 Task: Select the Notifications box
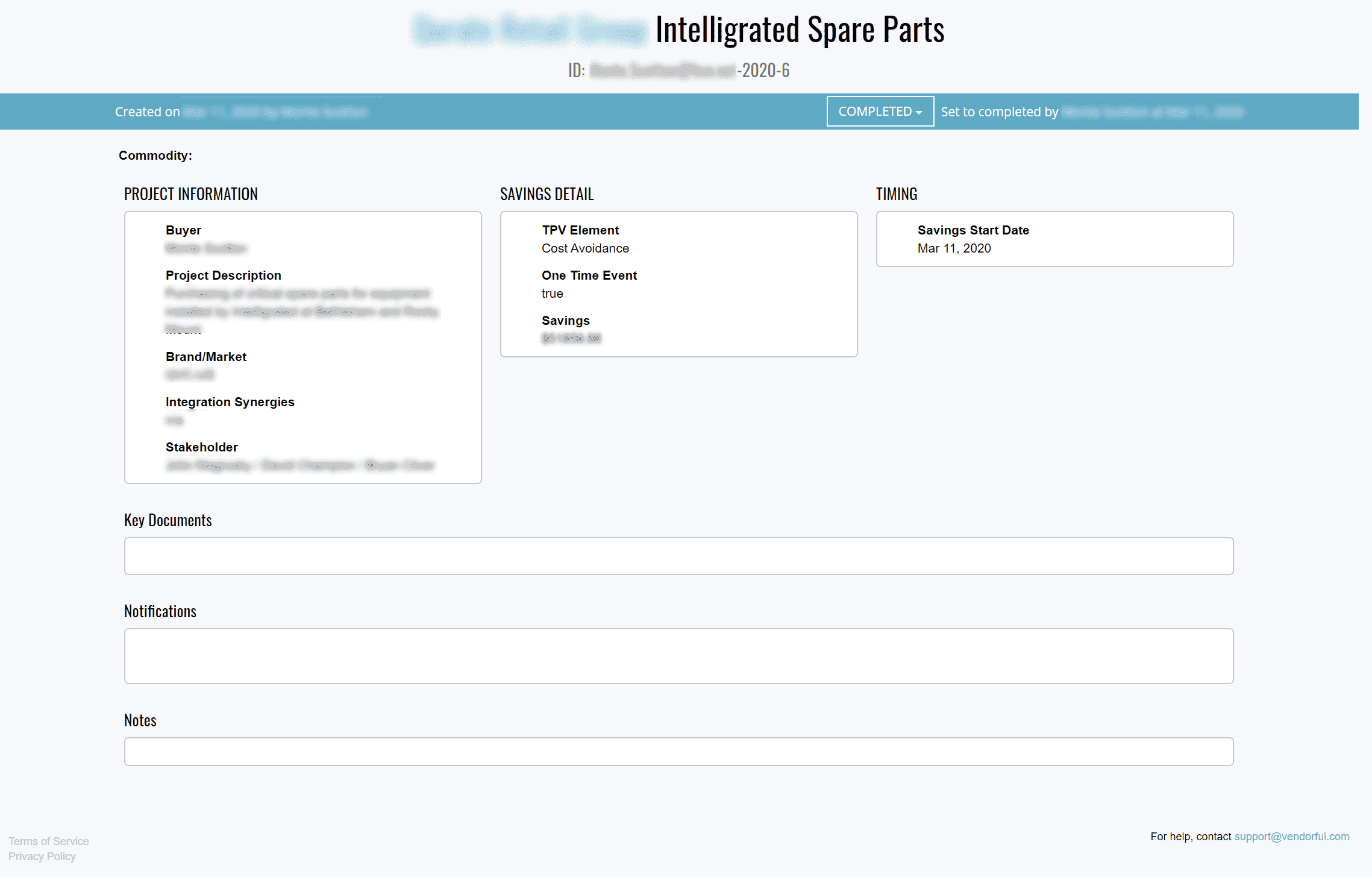(x=678, y=656)
